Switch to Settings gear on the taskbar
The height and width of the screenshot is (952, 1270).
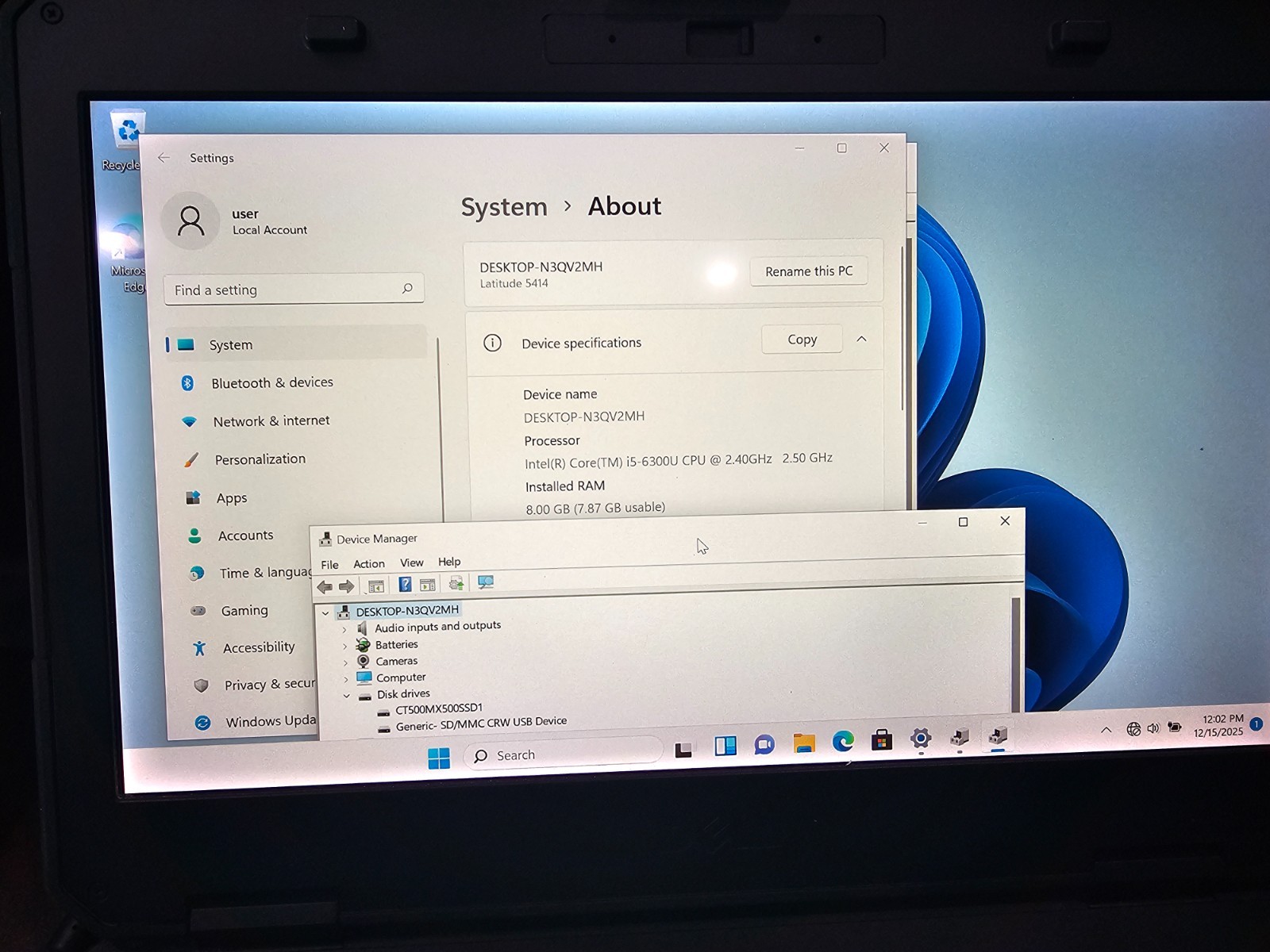pyautogui.click(x=921, y=739)
